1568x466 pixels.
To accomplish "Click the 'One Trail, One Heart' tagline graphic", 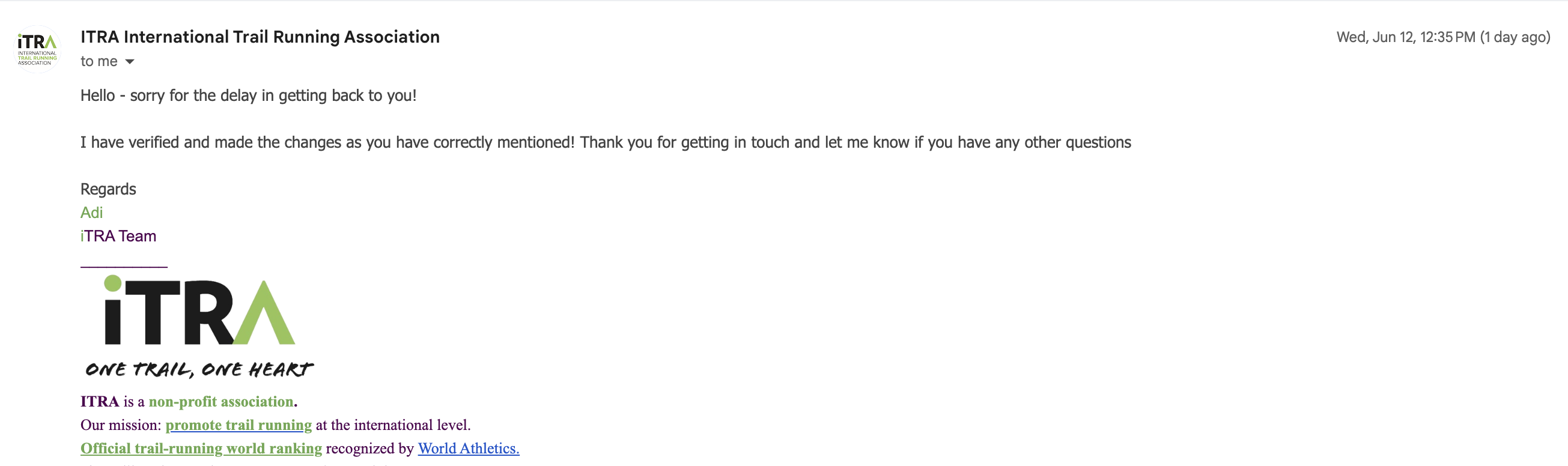I will point(199,369).
